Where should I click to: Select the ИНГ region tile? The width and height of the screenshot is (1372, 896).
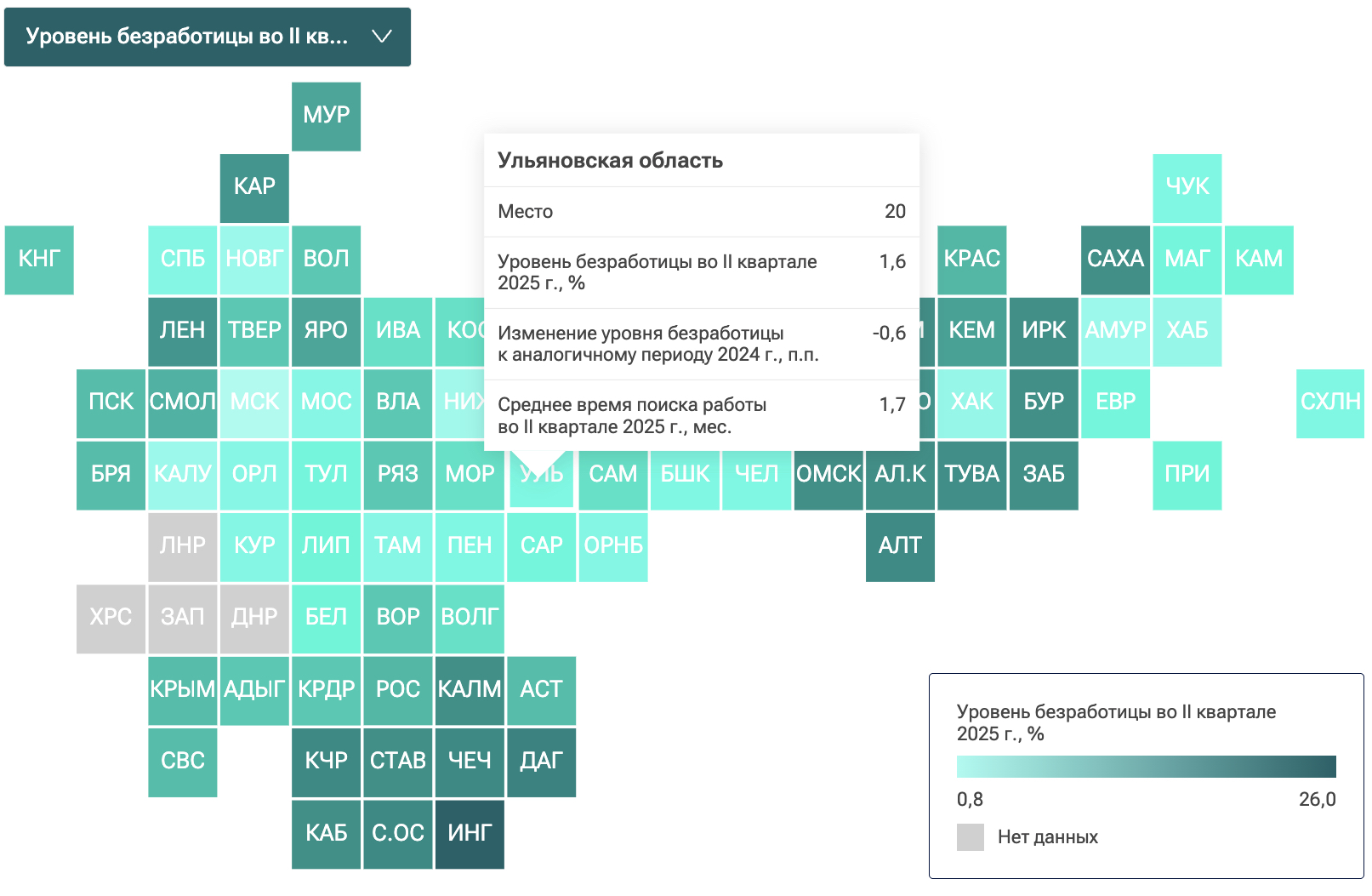coord(470,834)
